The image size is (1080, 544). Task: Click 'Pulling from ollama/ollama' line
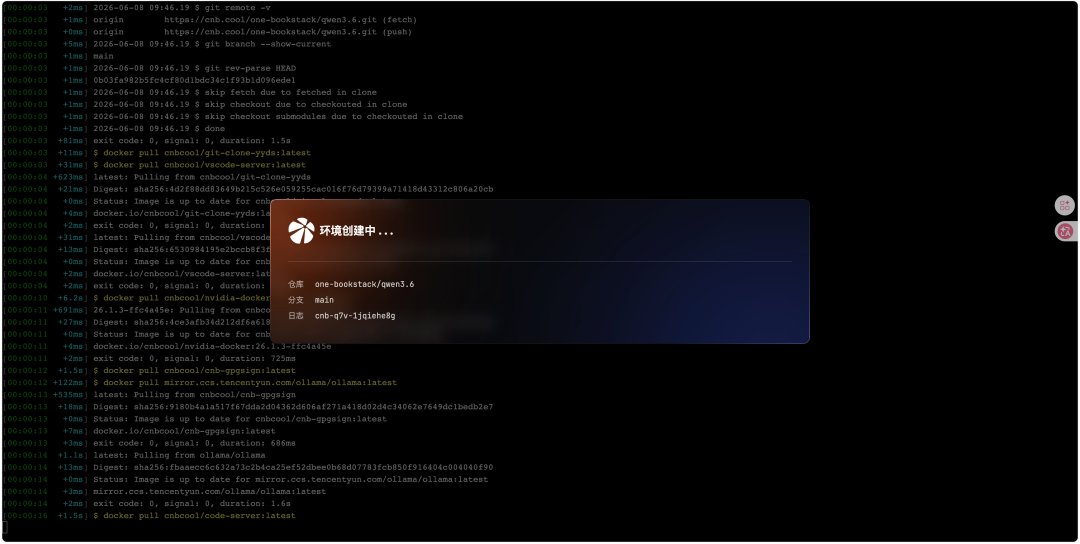179,455
